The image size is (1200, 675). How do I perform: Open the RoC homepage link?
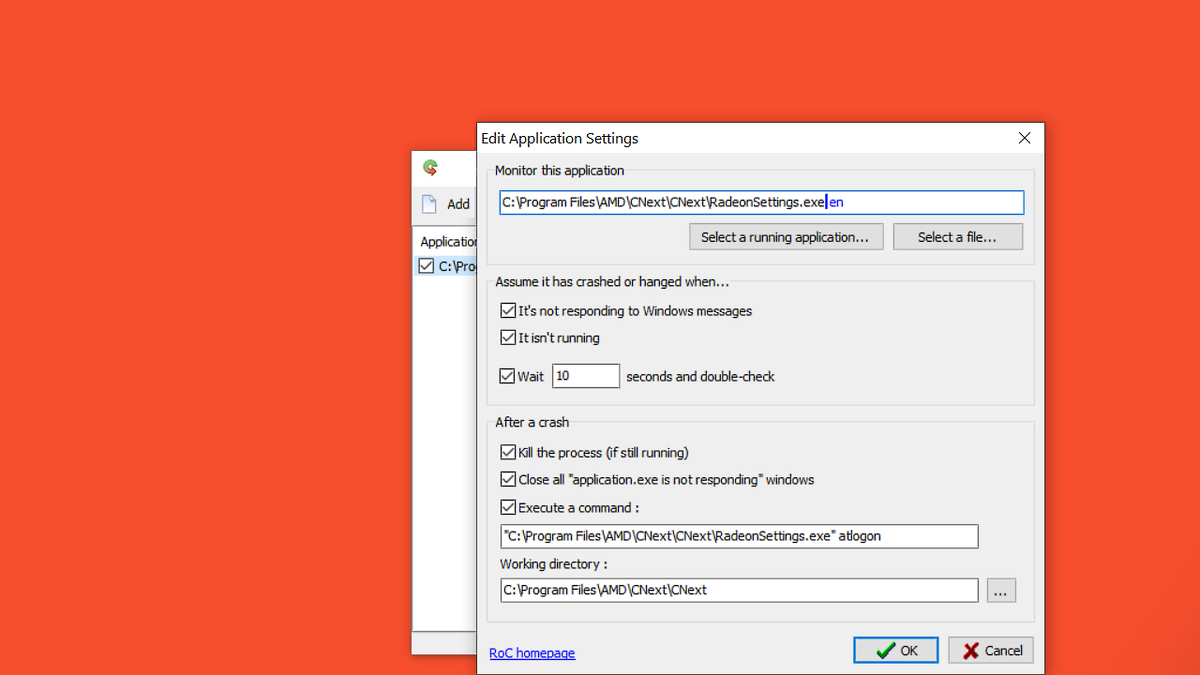pos(532,653)
